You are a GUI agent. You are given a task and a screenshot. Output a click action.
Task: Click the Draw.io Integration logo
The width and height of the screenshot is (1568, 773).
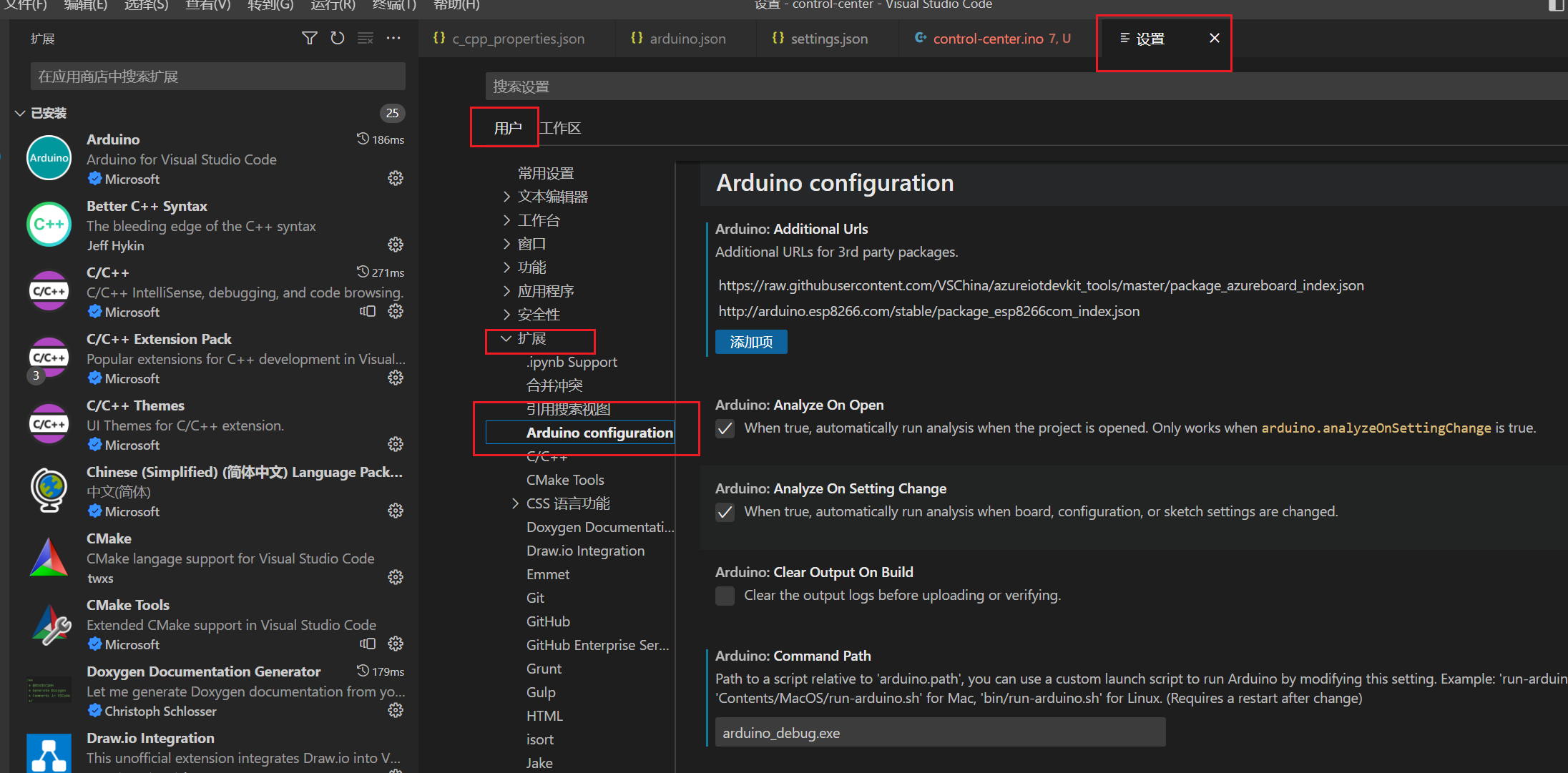coord(49,753)
